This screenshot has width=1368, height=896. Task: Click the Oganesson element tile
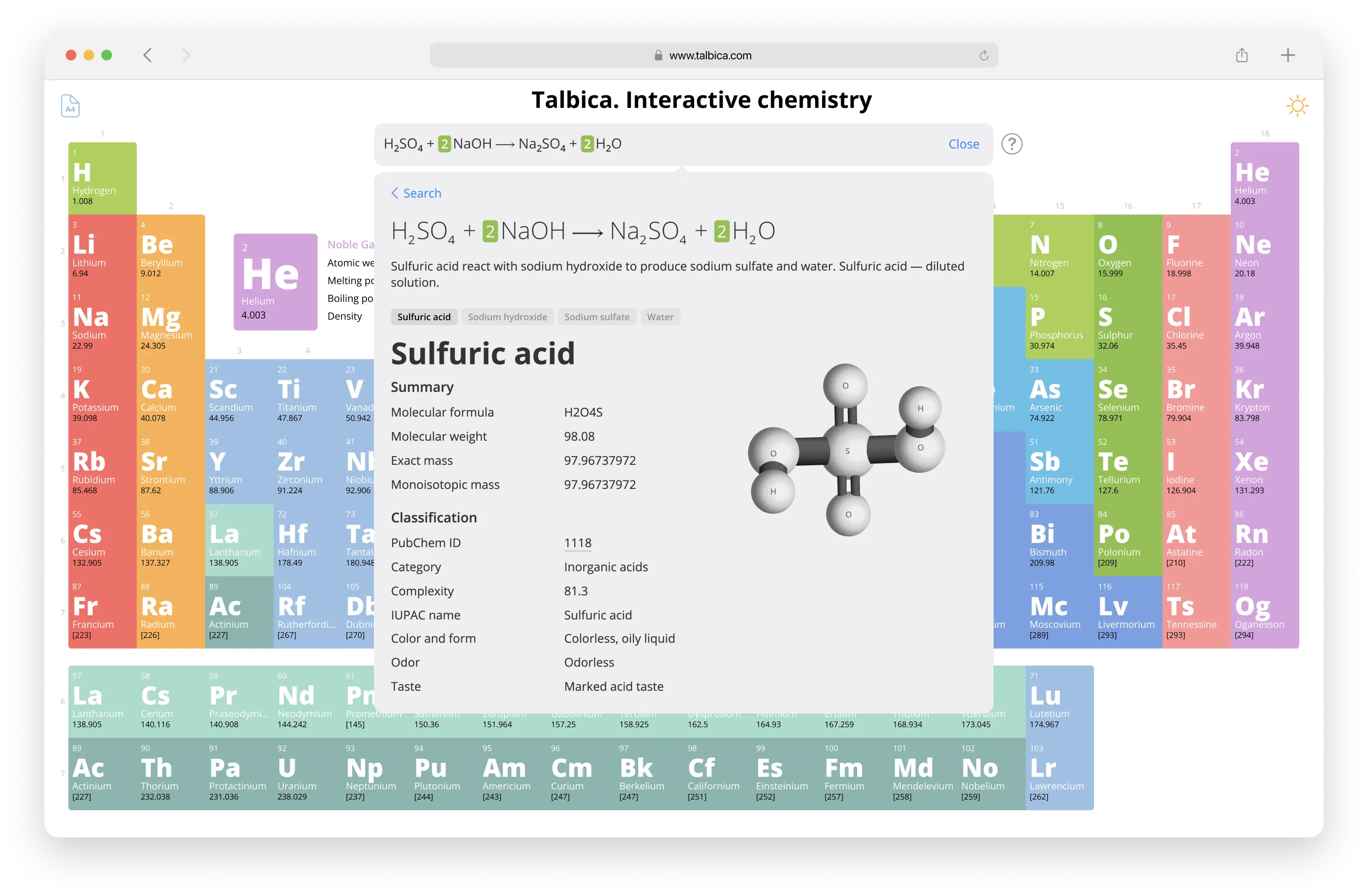[1265, 613]
